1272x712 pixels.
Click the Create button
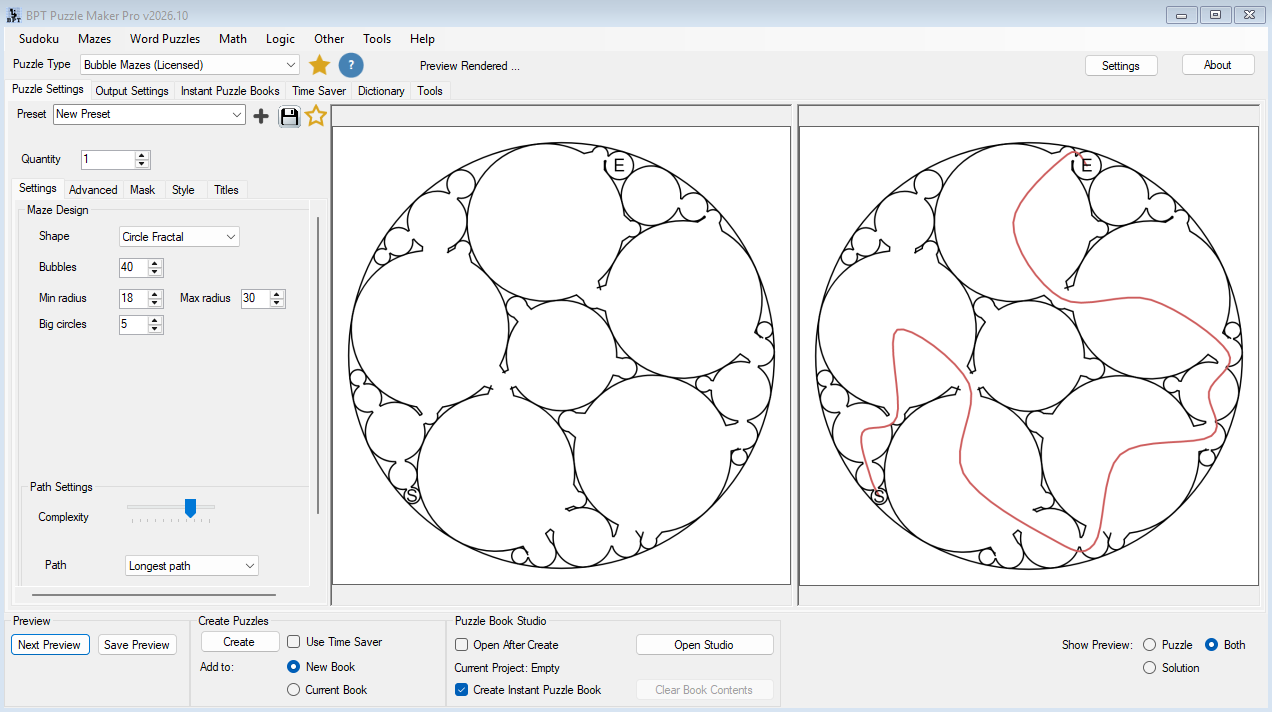pos(239,642)
